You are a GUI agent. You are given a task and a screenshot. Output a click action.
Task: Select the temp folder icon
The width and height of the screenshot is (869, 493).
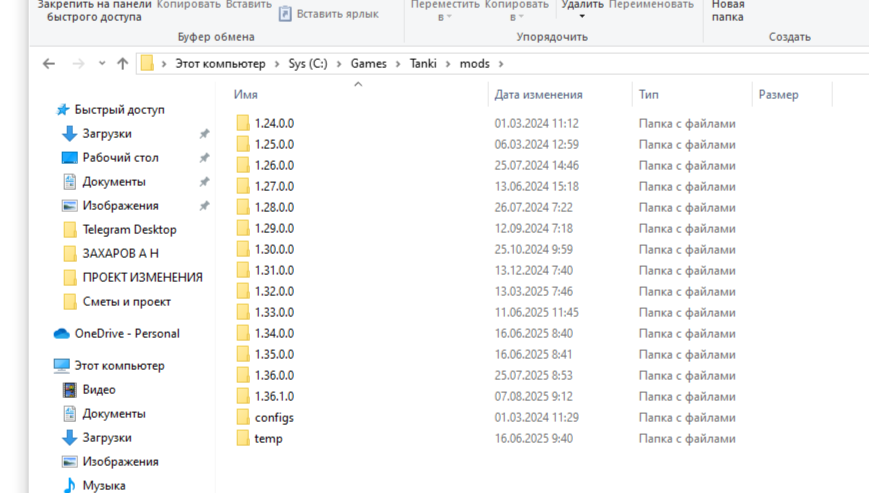click(243, 439)
